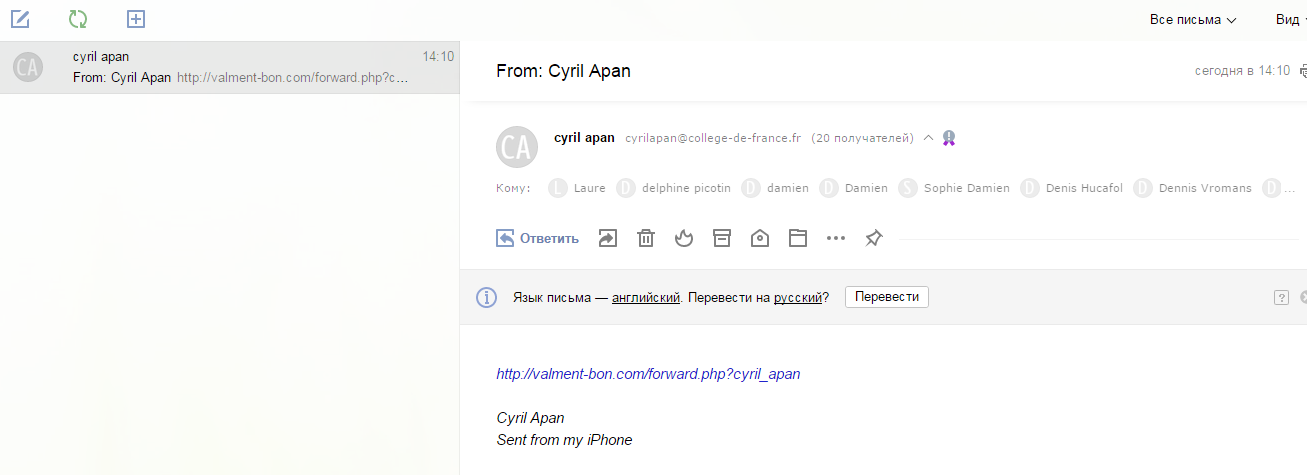This screenshot has width=1307, height=475.
Task: Refresh the mailbox with green arrows icon
Action: tap(78, 19)
